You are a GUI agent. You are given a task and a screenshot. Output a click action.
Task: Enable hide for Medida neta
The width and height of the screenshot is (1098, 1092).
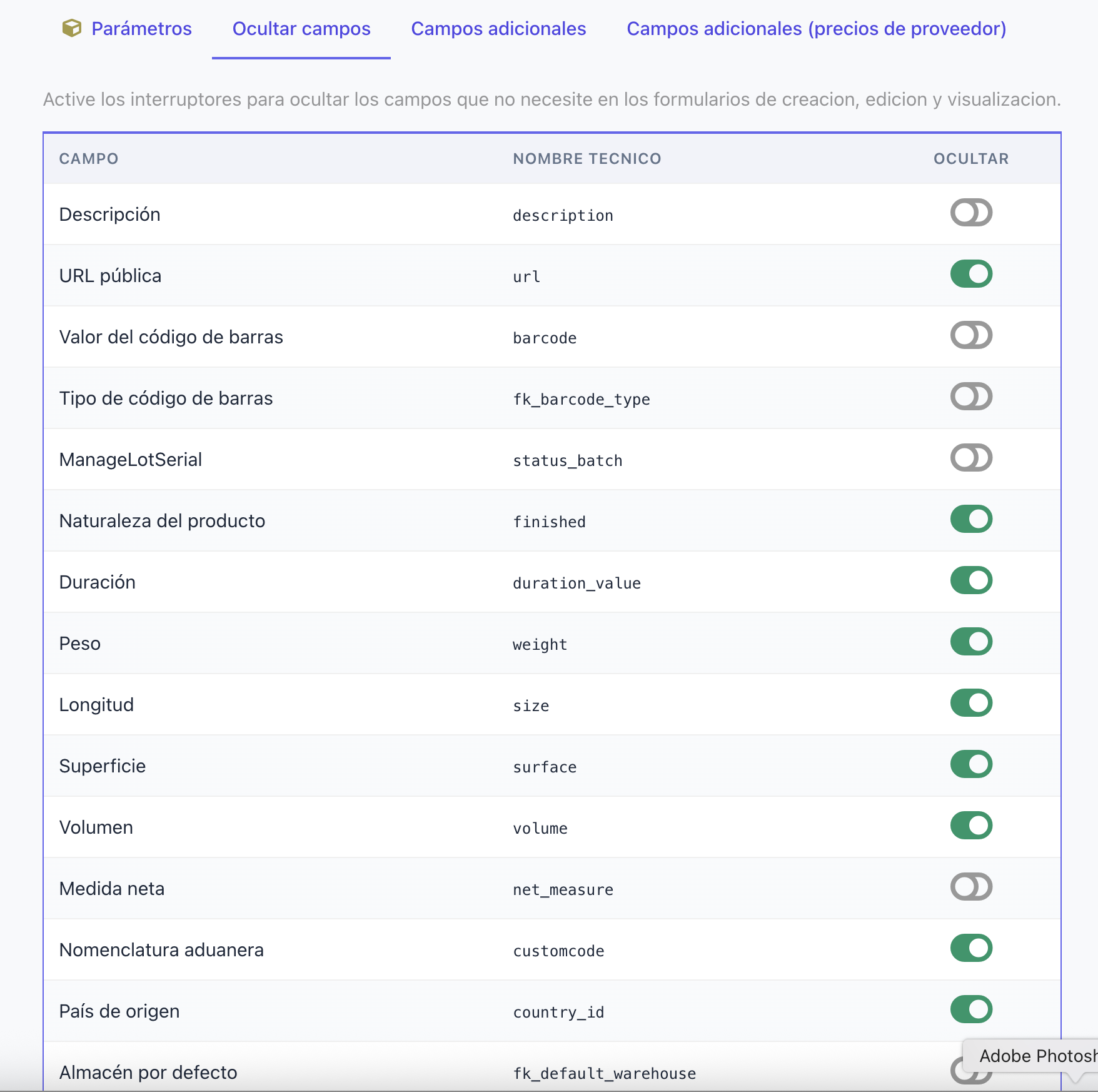[x=971, y=887]
